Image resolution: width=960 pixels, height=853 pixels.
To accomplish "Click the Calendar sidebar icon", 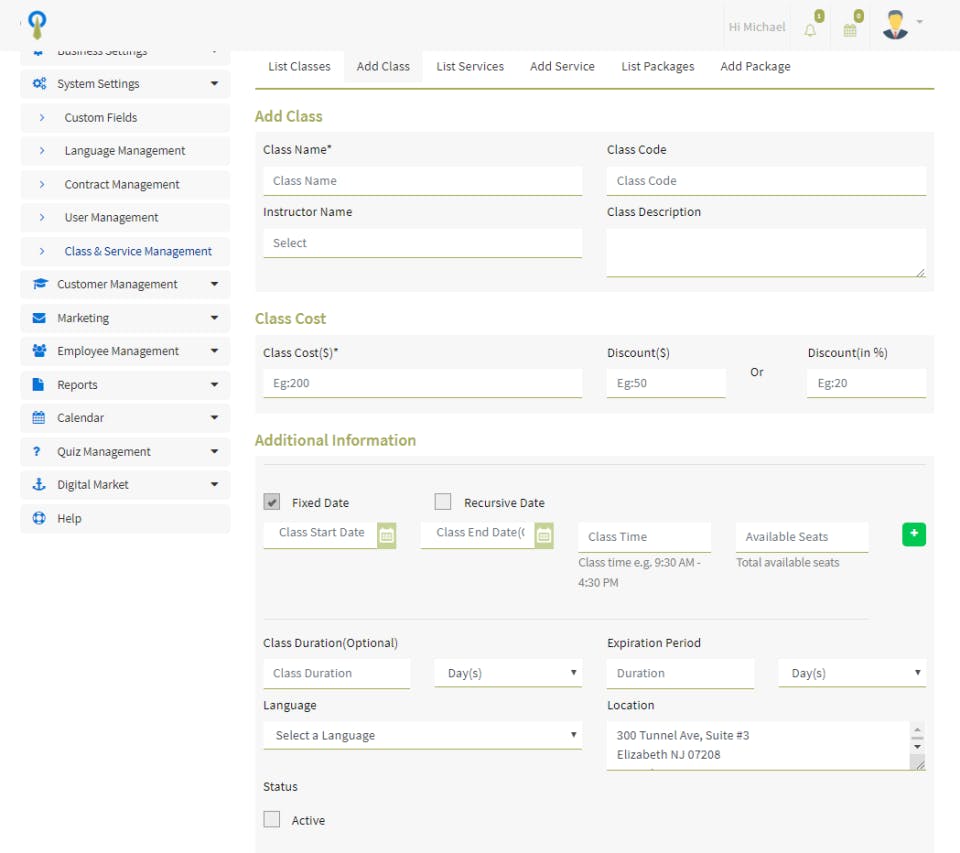I will tap(39, 417).
